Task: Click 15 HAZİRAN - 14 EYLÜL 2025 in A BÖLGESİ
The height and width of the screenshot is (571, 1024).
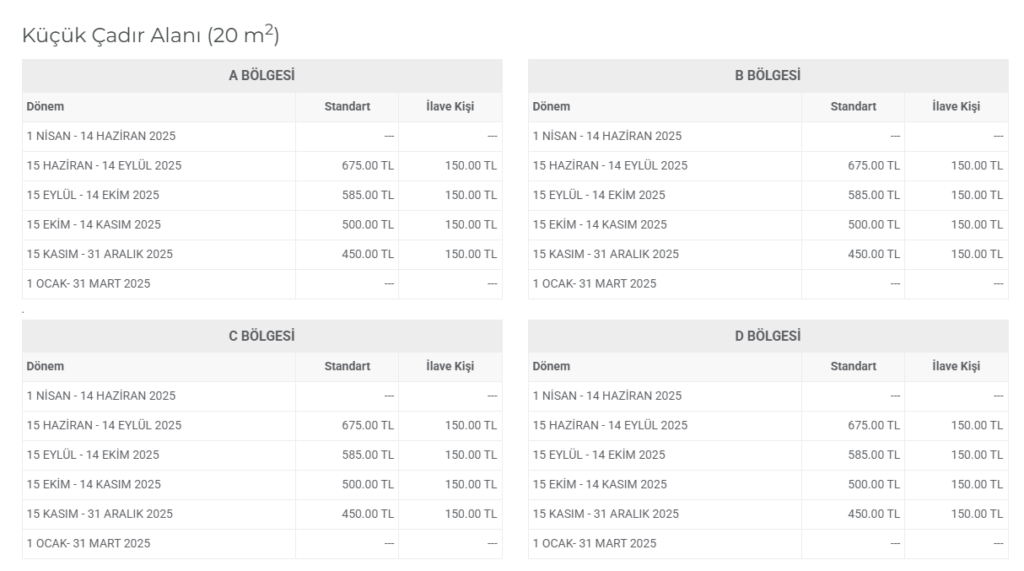Action: click(104, 166)
